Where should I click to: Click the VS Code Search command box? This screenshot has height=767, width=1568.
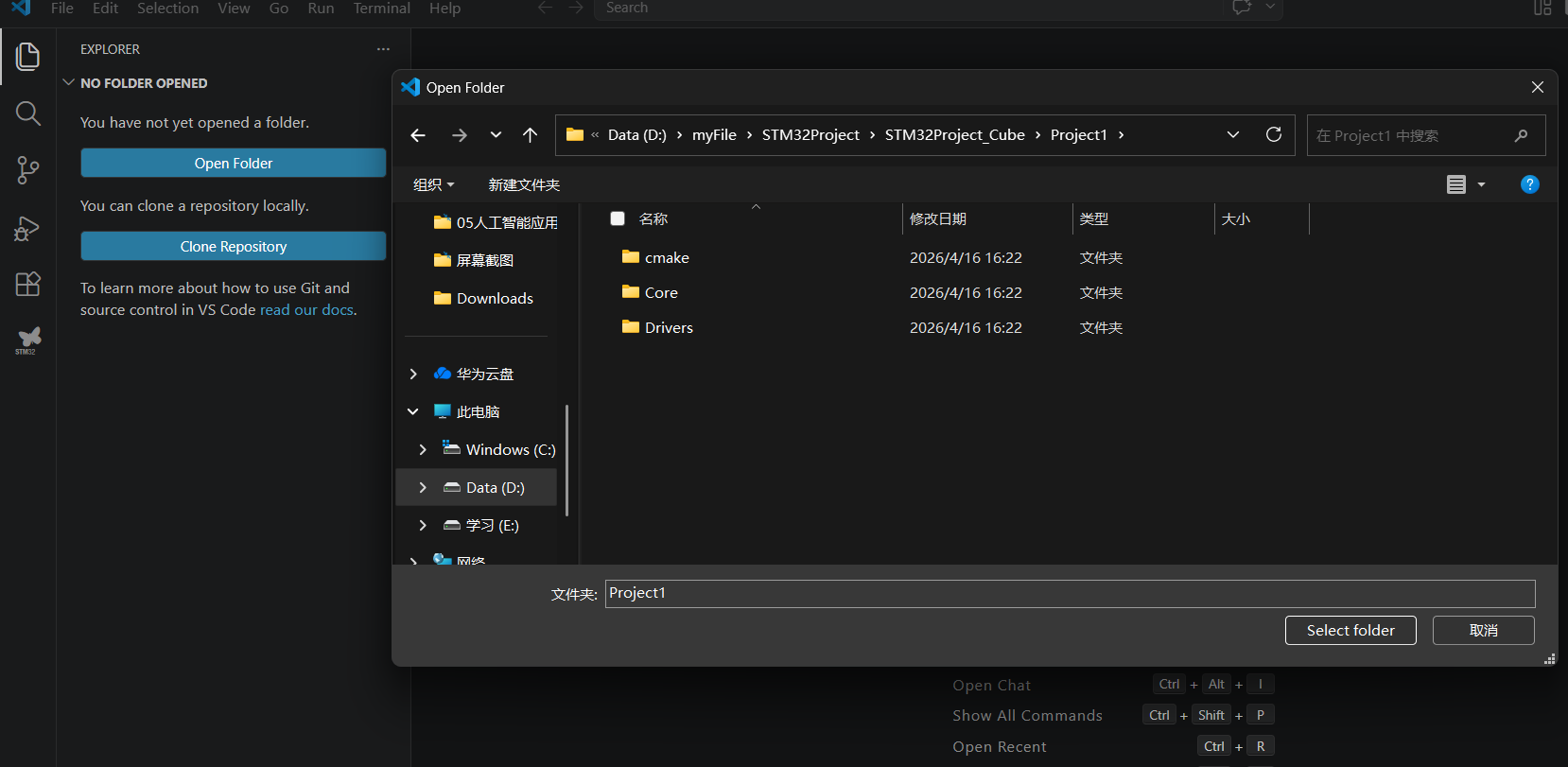[x=908, y=8]
